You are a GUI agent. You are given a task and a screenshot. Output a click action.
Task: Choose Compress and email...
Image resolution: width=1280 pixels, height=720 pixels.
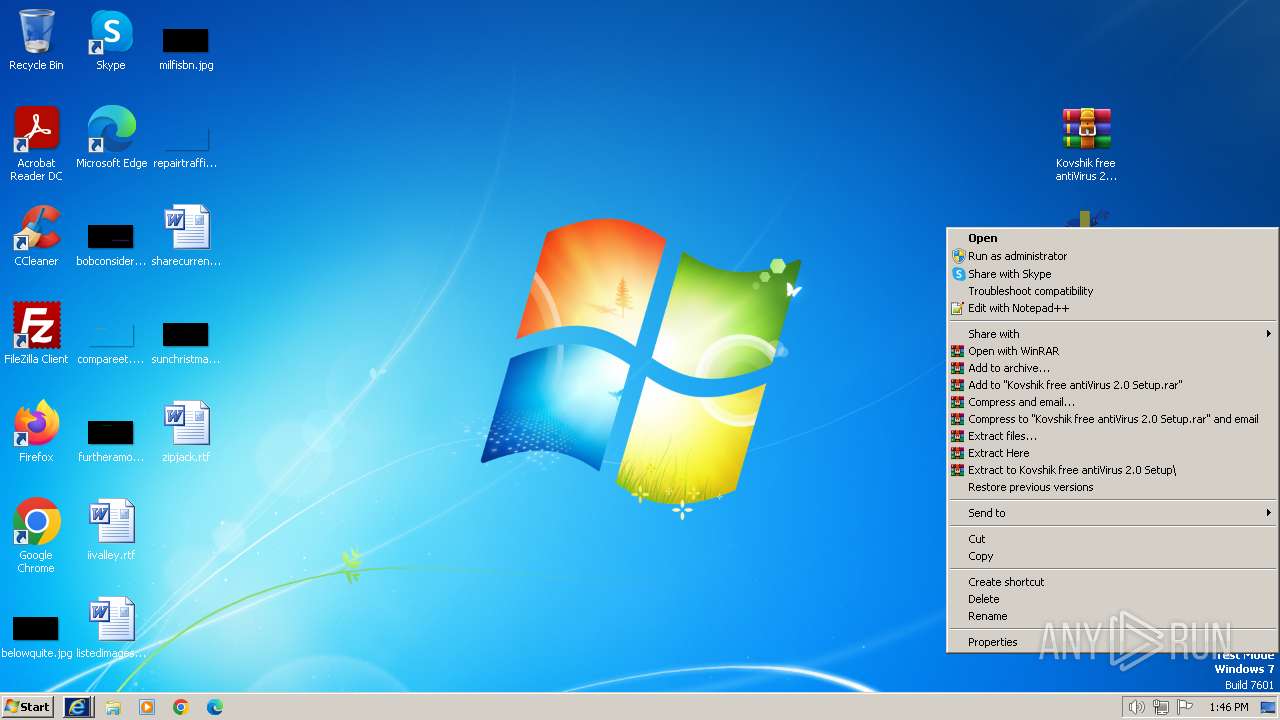click(x=1112, y=402)
